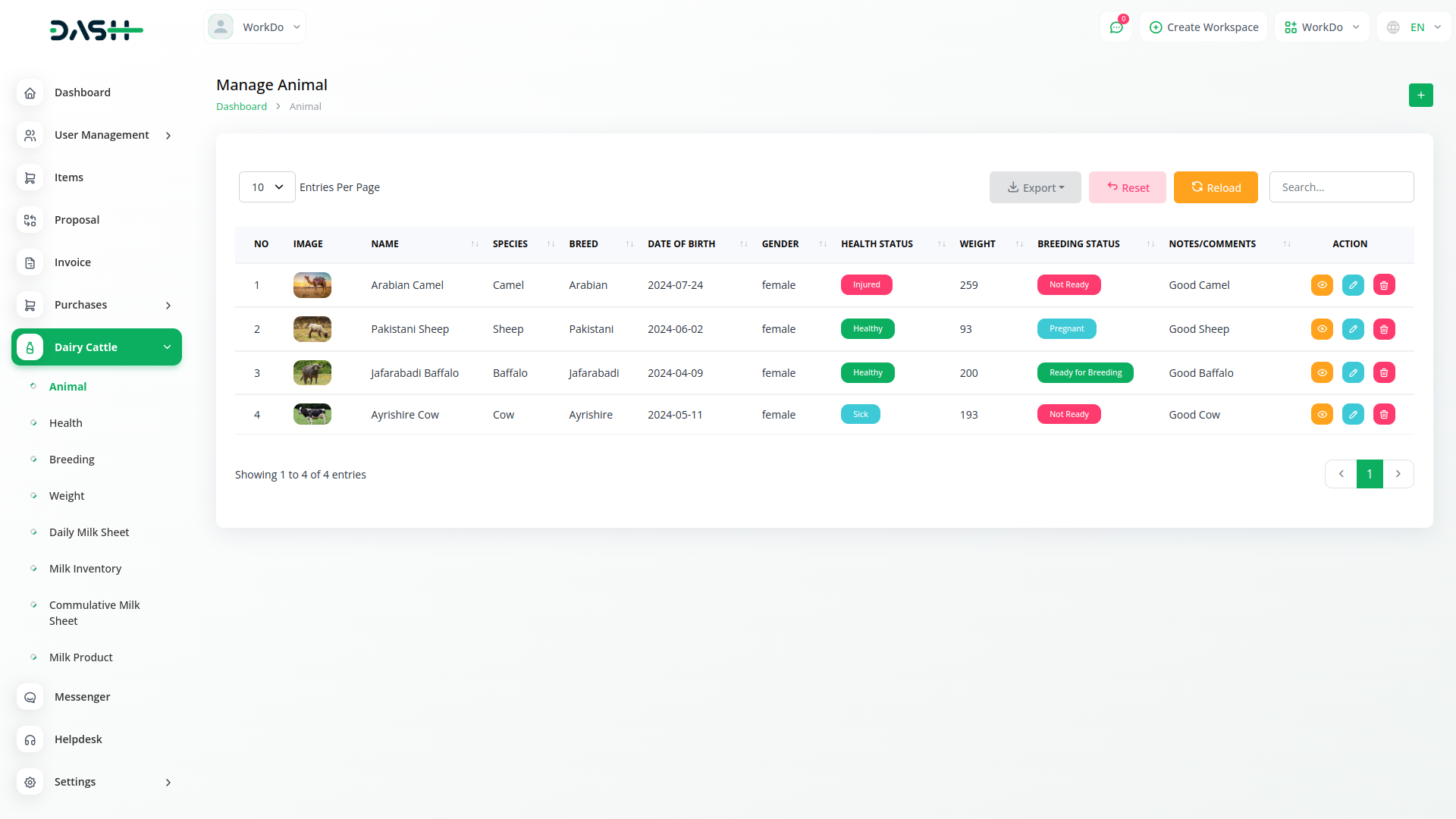View Jafarabadi Baffalo via eye icon
Viewport: 1456px width, 819px height.
pos(1322,373)
